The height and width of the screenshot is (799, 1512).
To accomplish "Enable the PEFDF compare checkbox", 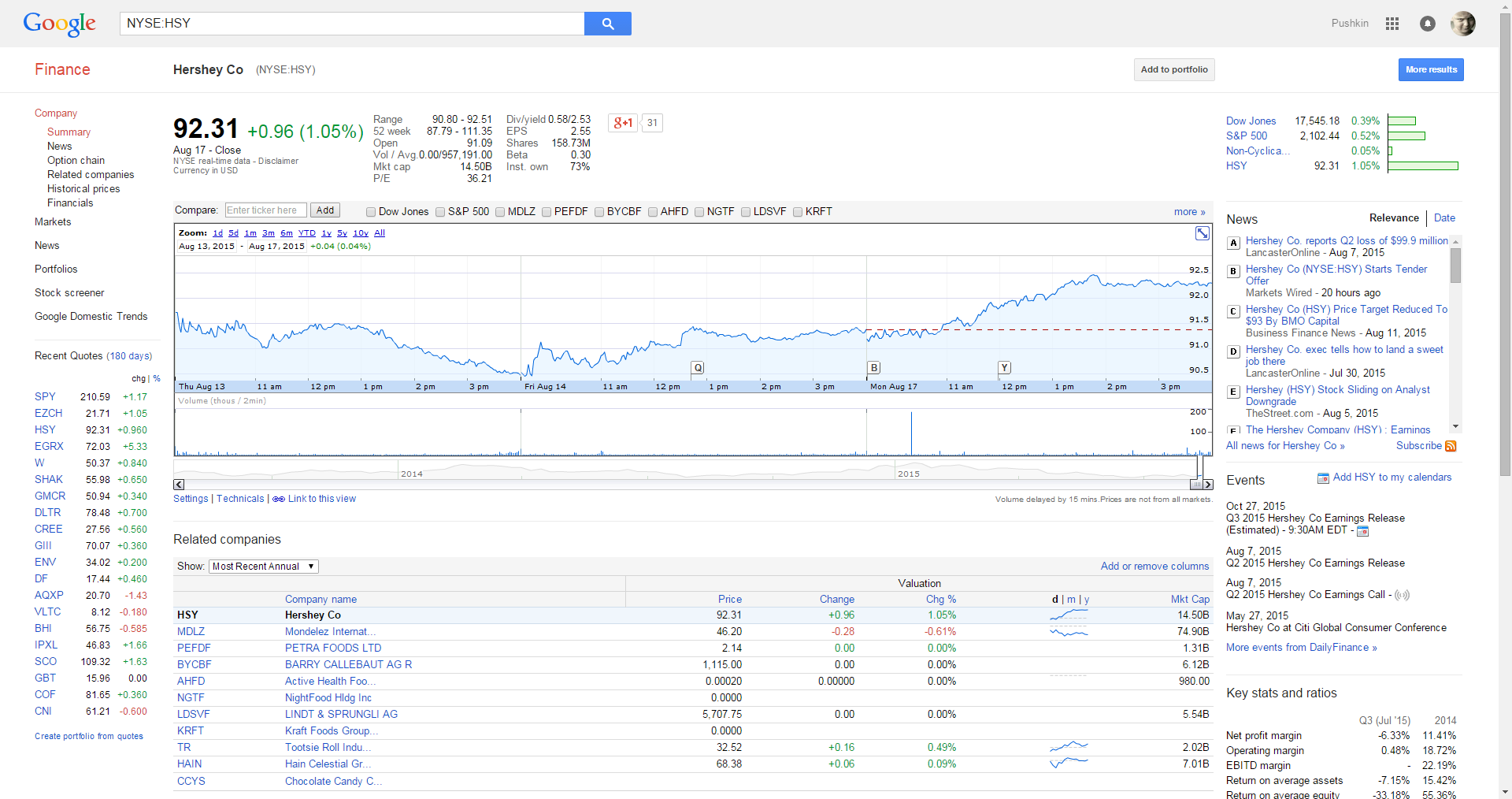I will click(547, 212).
